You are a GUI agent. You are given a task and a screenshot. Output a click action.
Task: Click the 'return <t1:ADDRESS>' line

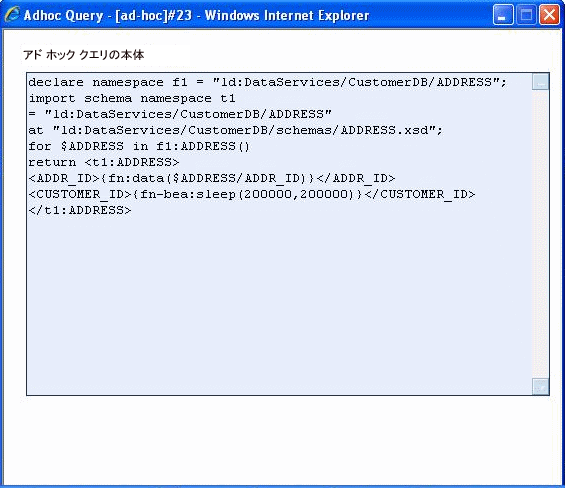tap(104, 162)
